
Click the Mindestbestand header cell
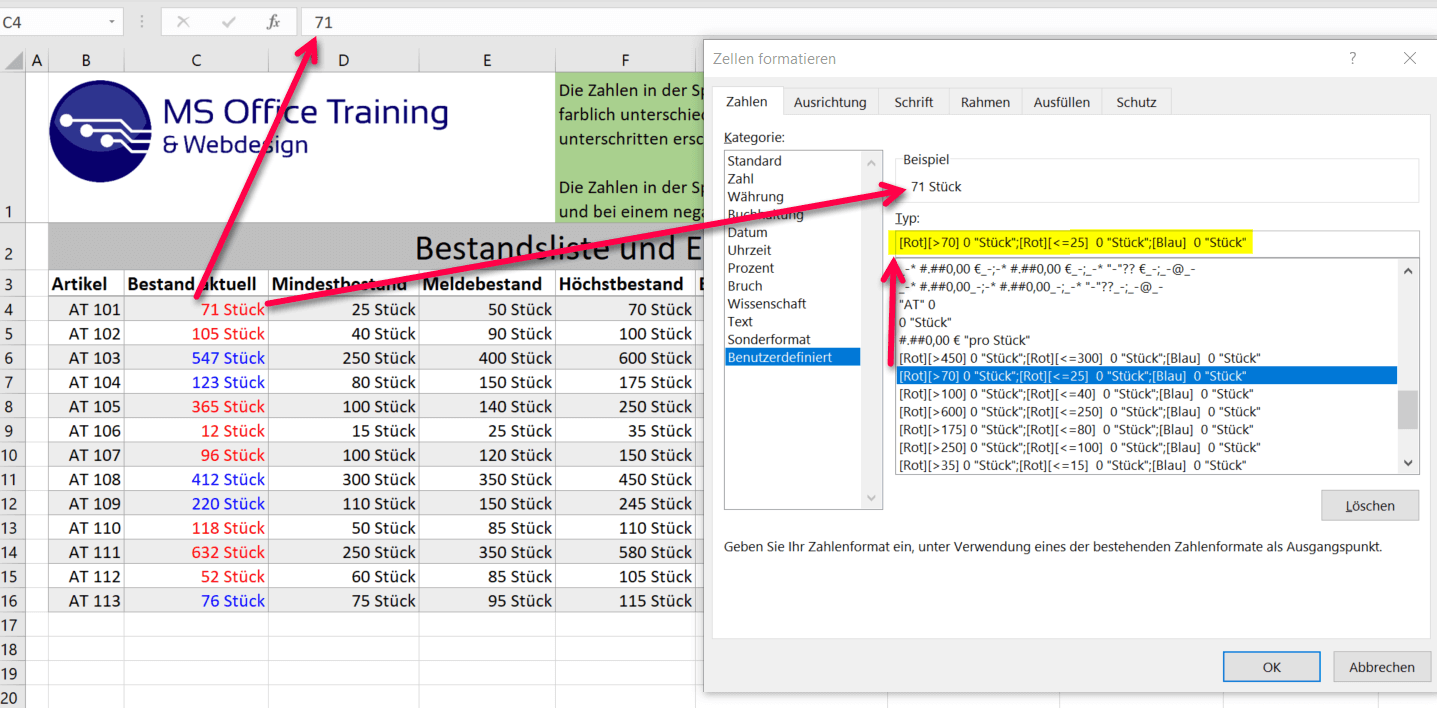tap(343, 284)
